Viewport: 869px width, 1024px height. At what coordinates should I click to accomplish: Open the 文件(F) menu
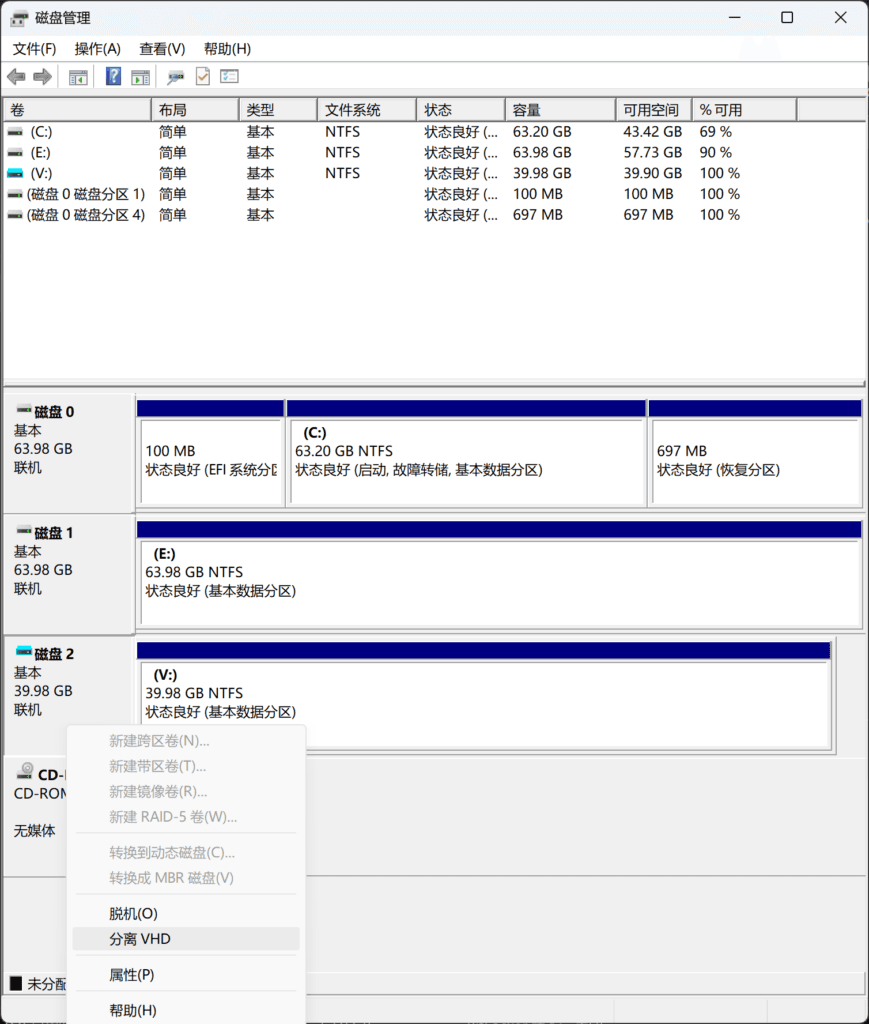[33, 48]
